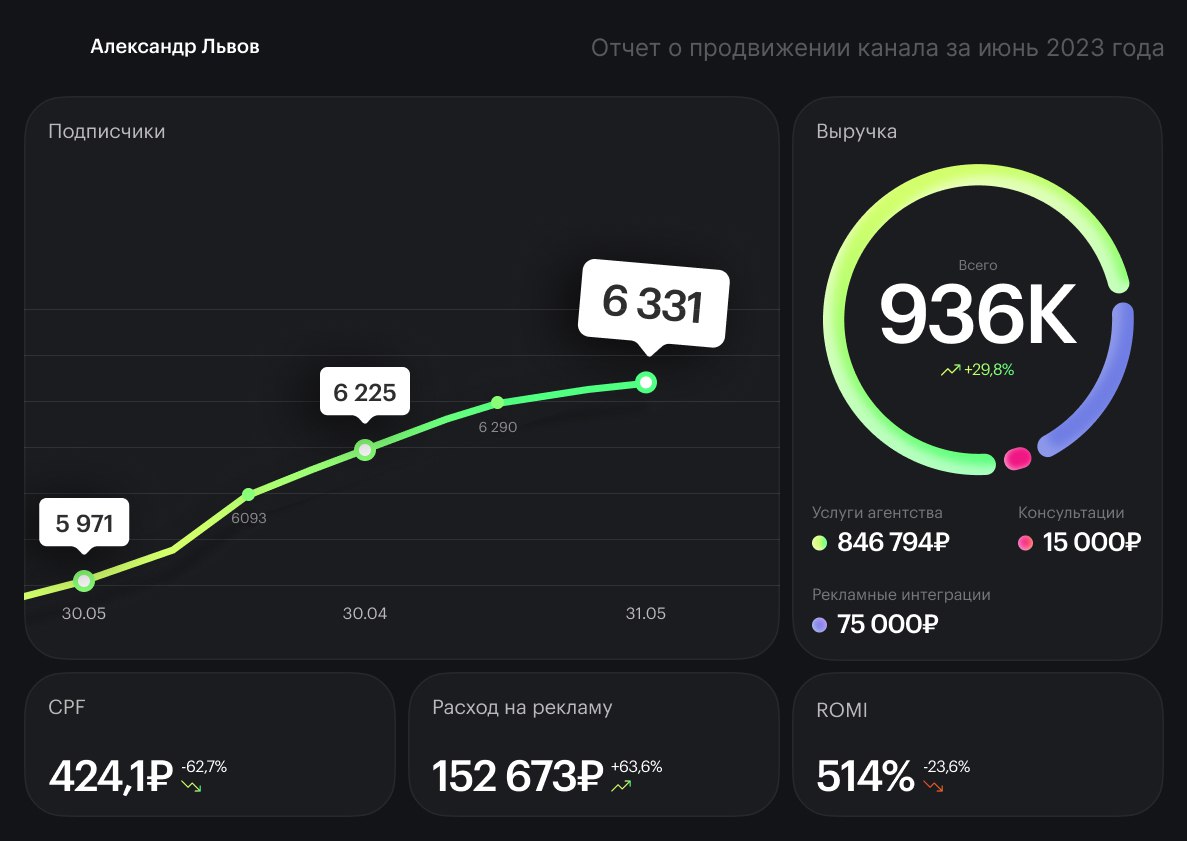Click the pink segment of revenue ring
Image resolution: width=1187 pixels, height=841 pixels.
pyautogui.click(x=1017, y=458)
